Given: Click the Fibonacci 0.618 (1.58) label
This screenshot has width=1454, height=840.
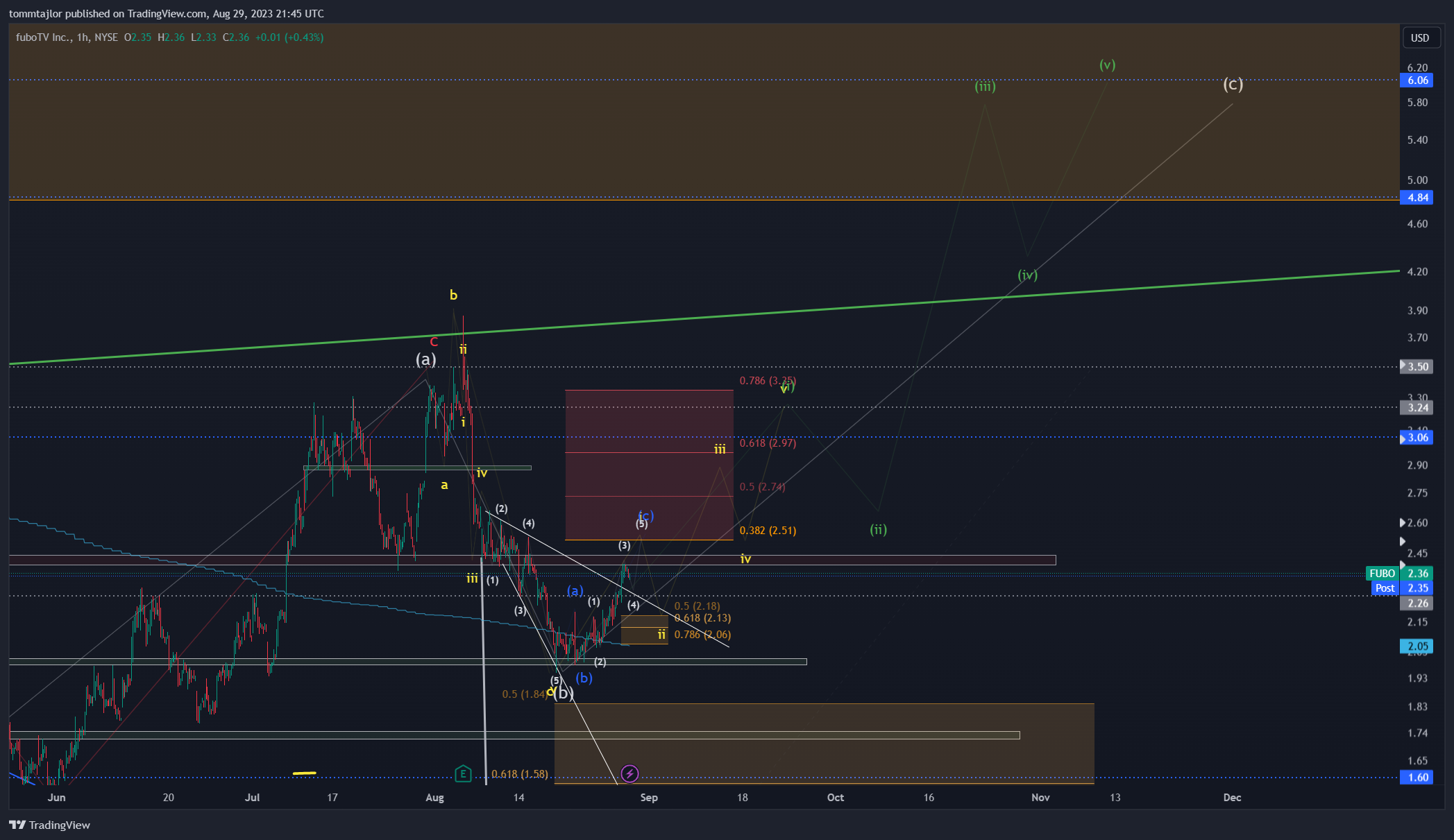Looking at the screenshot, I should click(x=520, y=774).
